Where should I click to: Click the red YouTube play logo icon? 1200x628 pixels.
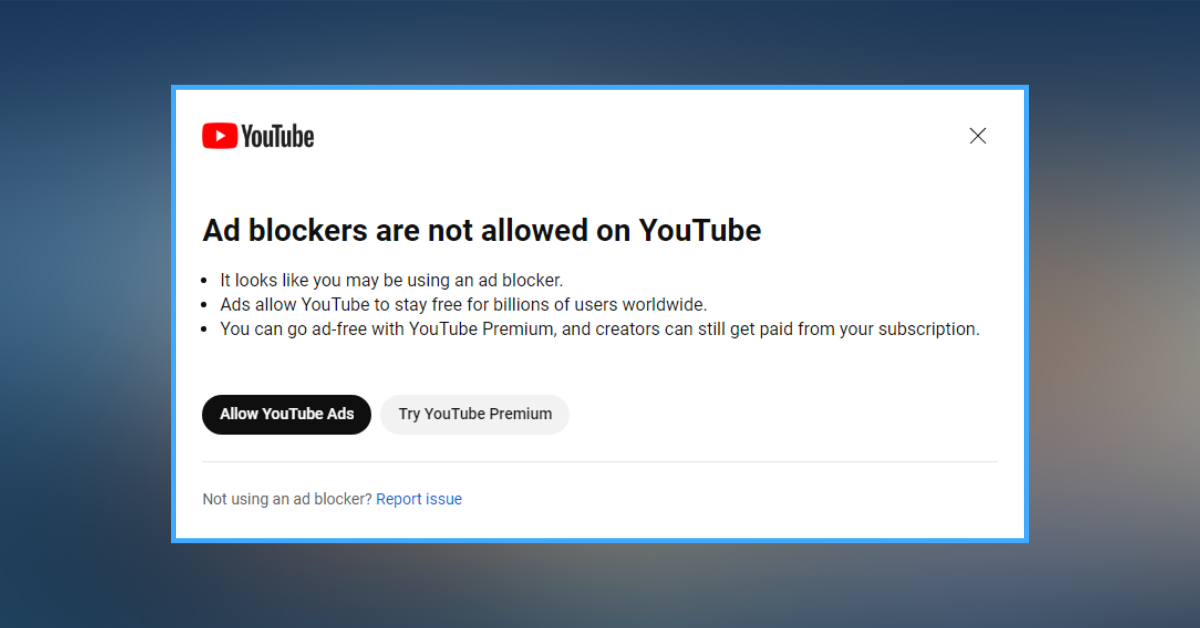pyautogui.click(x=219, y=136)
